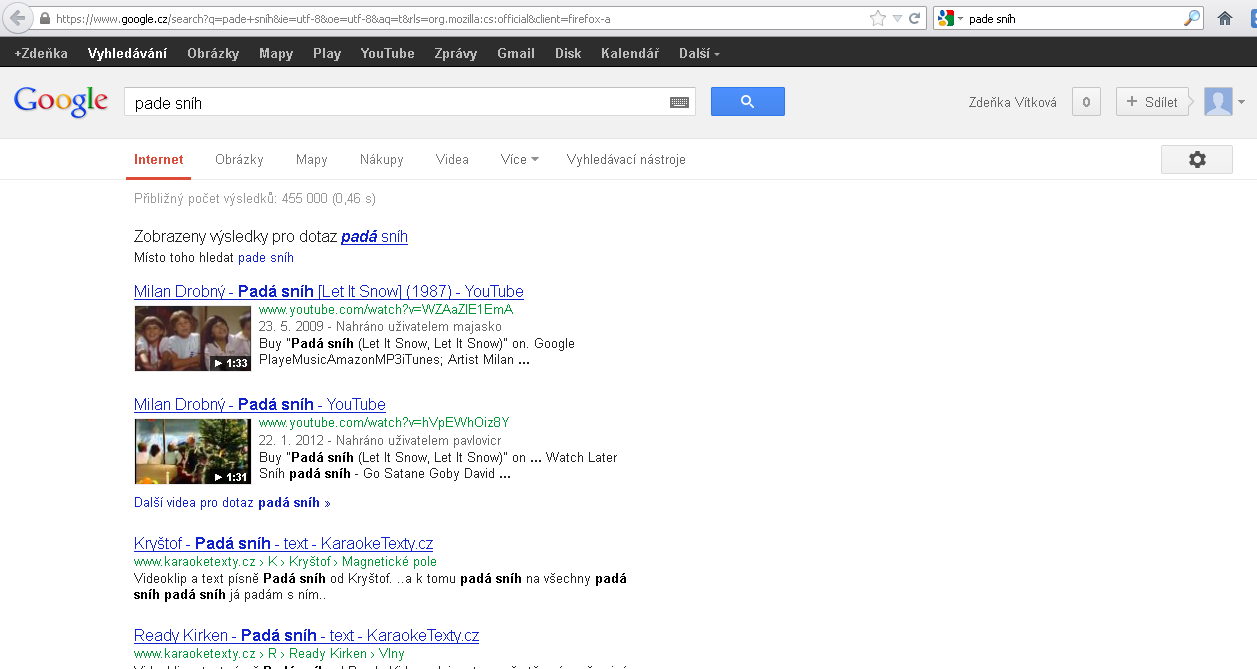The width and height of the screenshot is (1257, 669).
Task: Open Disk in the Google bar
Action: tap(568, 53)
